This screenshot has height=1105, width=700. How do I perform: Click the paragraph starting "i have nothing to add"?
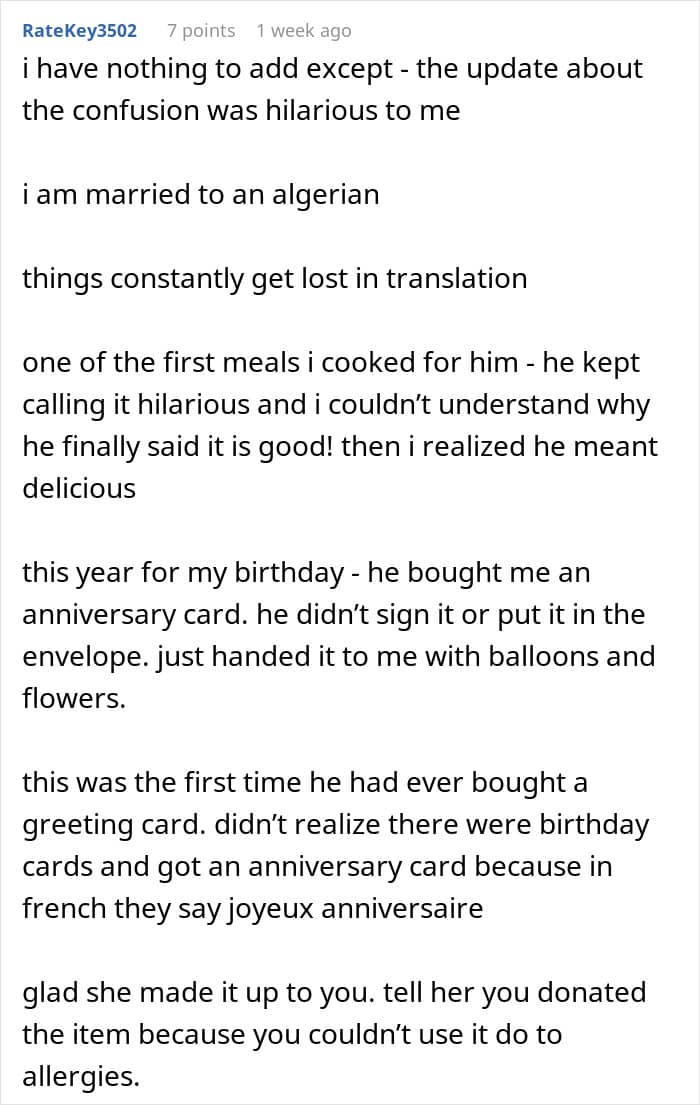point(332,89)
